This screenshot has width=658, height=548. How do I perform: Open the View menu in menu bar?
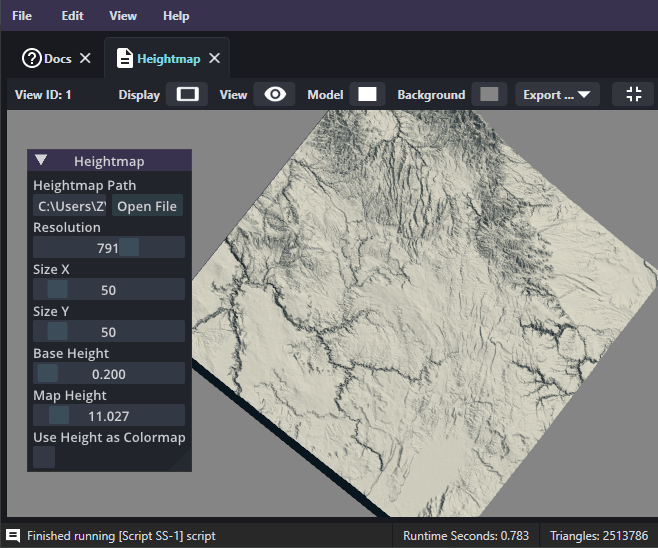[x=123, y=16]
